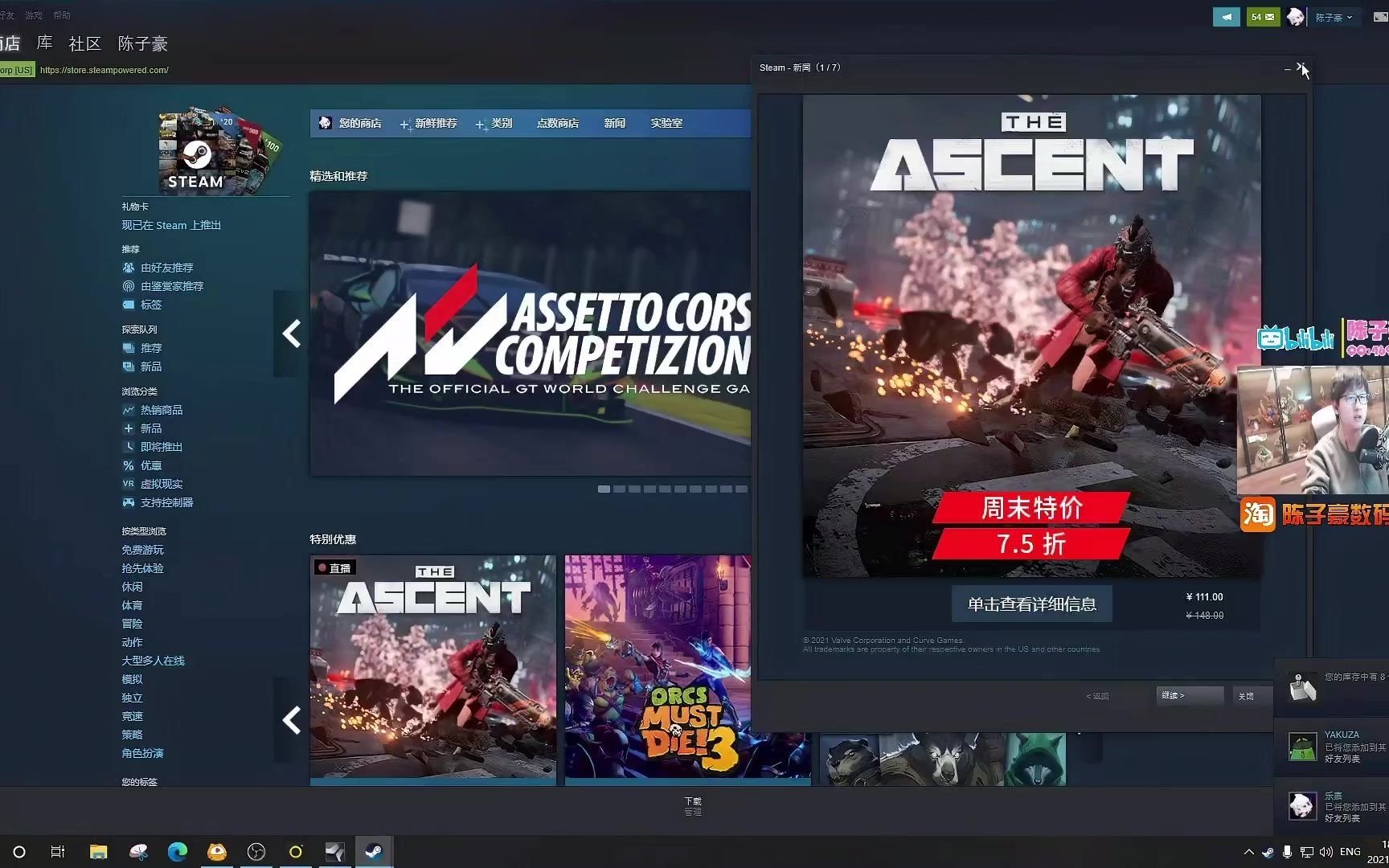Viewport: 1389px width, 868px height.
Task: Open Steam announcements via megaphone icon
Action: (x=1226, y=17)
